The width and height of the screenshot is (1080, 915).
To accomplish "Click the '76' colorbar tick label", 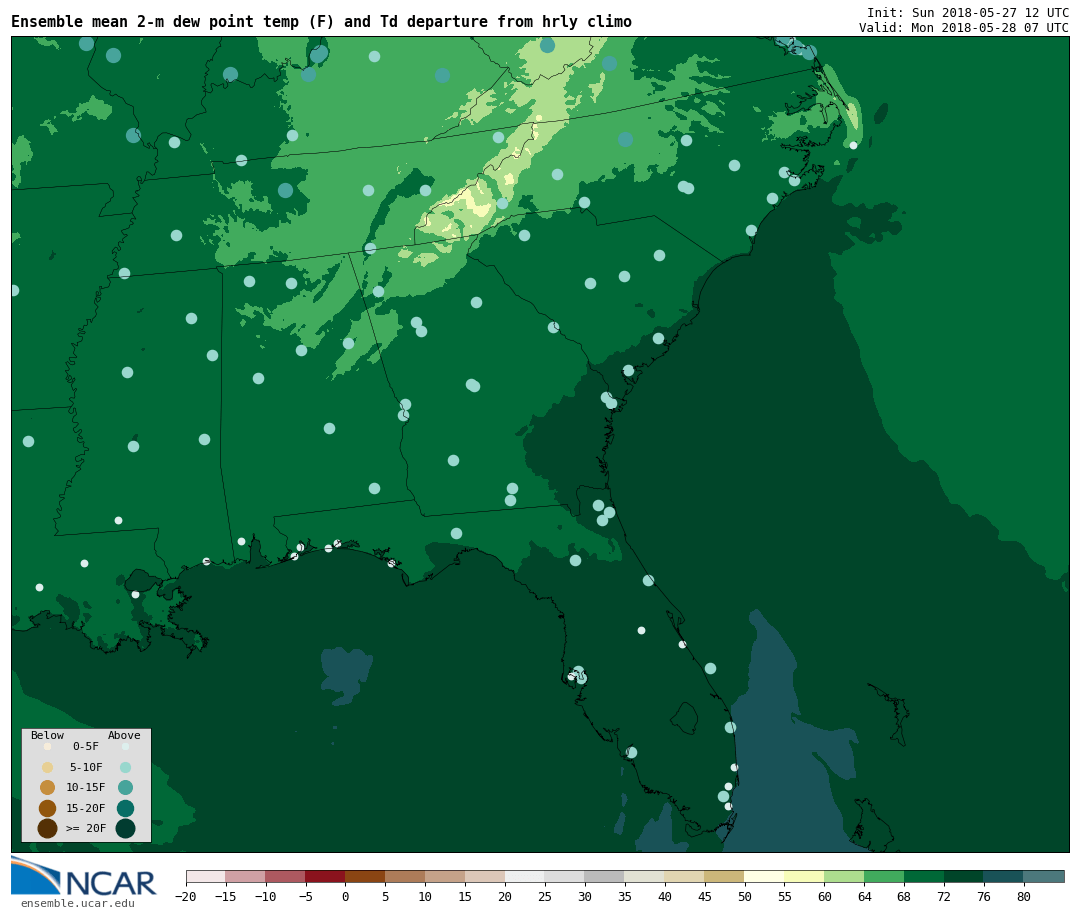I will 984,896.
